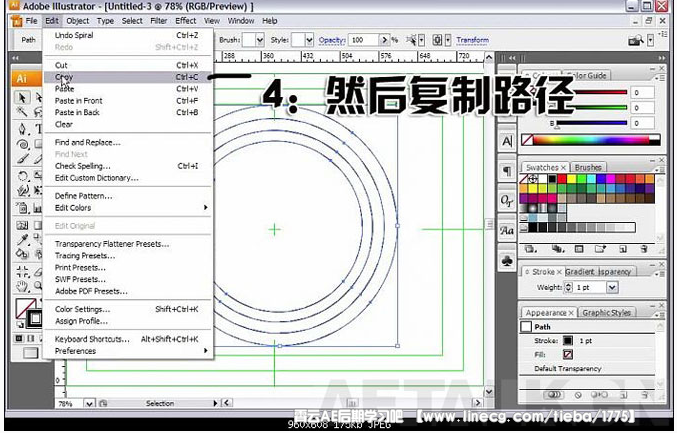The height and width of the screenshot is (433, 677).
Task: Switch to the Gradient tab
Action: coord(580,272)
